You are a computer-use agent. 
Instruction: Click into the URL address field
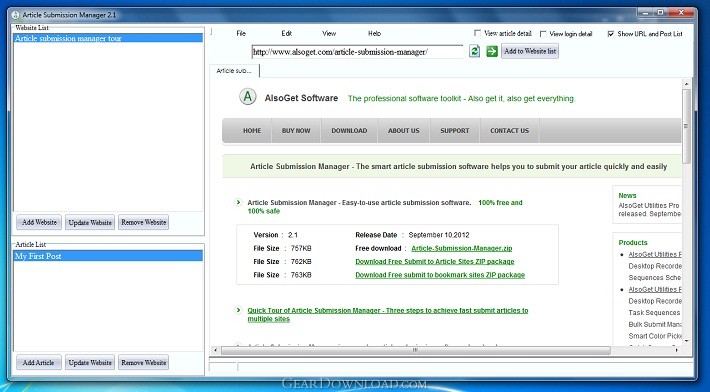tap(357, 52)
